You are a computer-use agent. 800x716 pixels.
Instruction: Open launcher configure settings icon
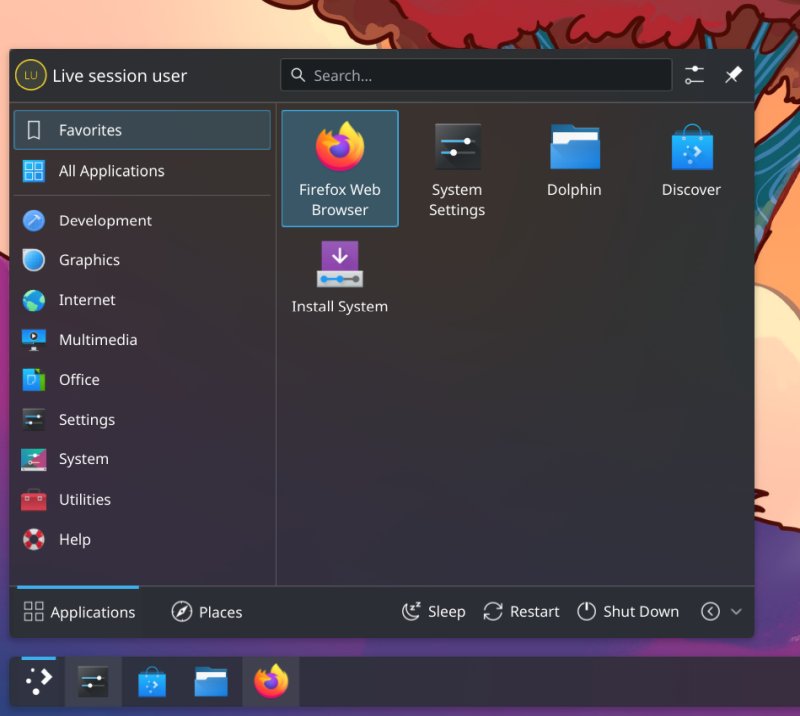pos(694,75)
